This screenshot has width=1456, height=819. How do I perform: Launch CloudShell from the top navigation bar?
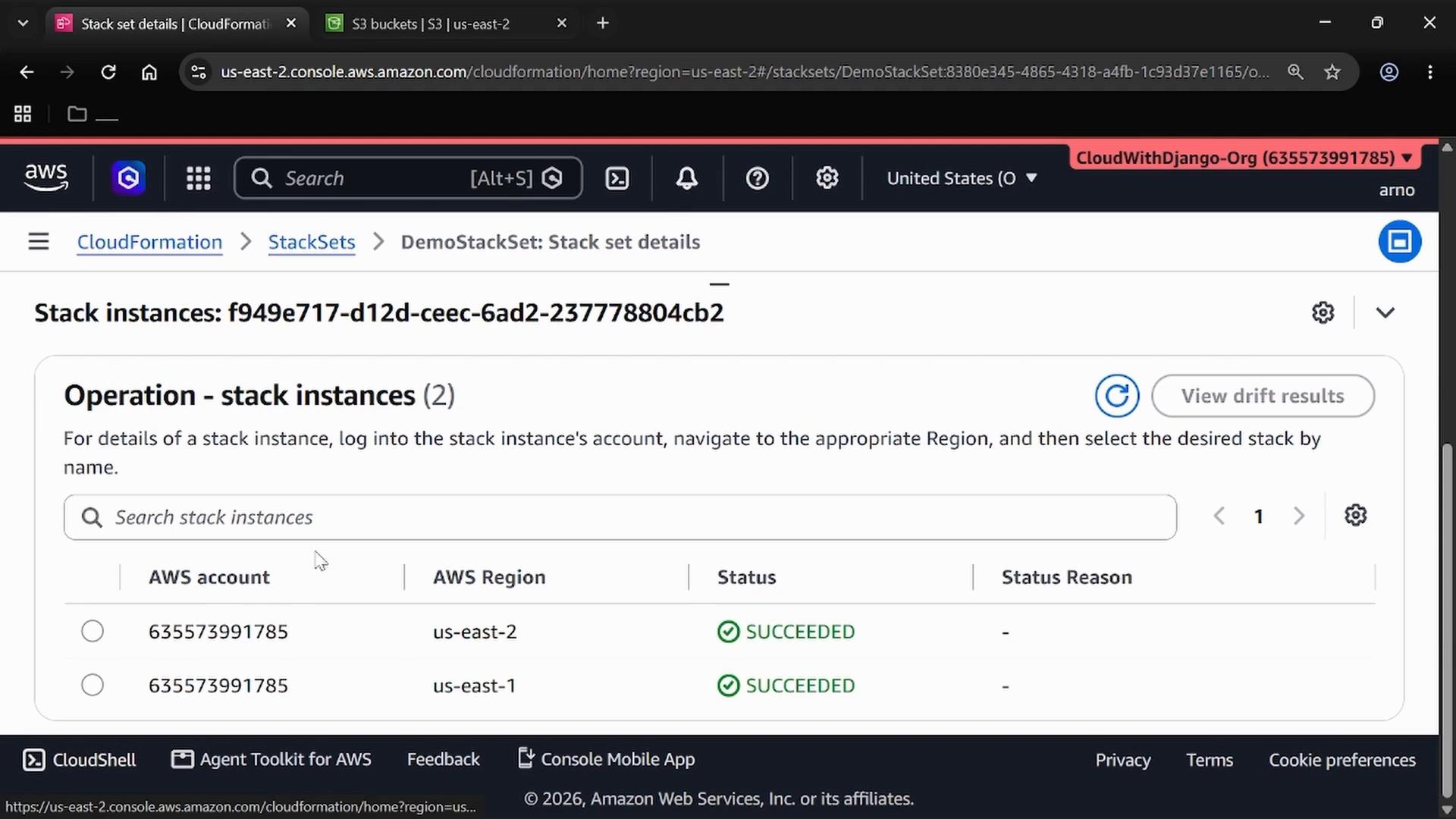[x=617, y=178]
